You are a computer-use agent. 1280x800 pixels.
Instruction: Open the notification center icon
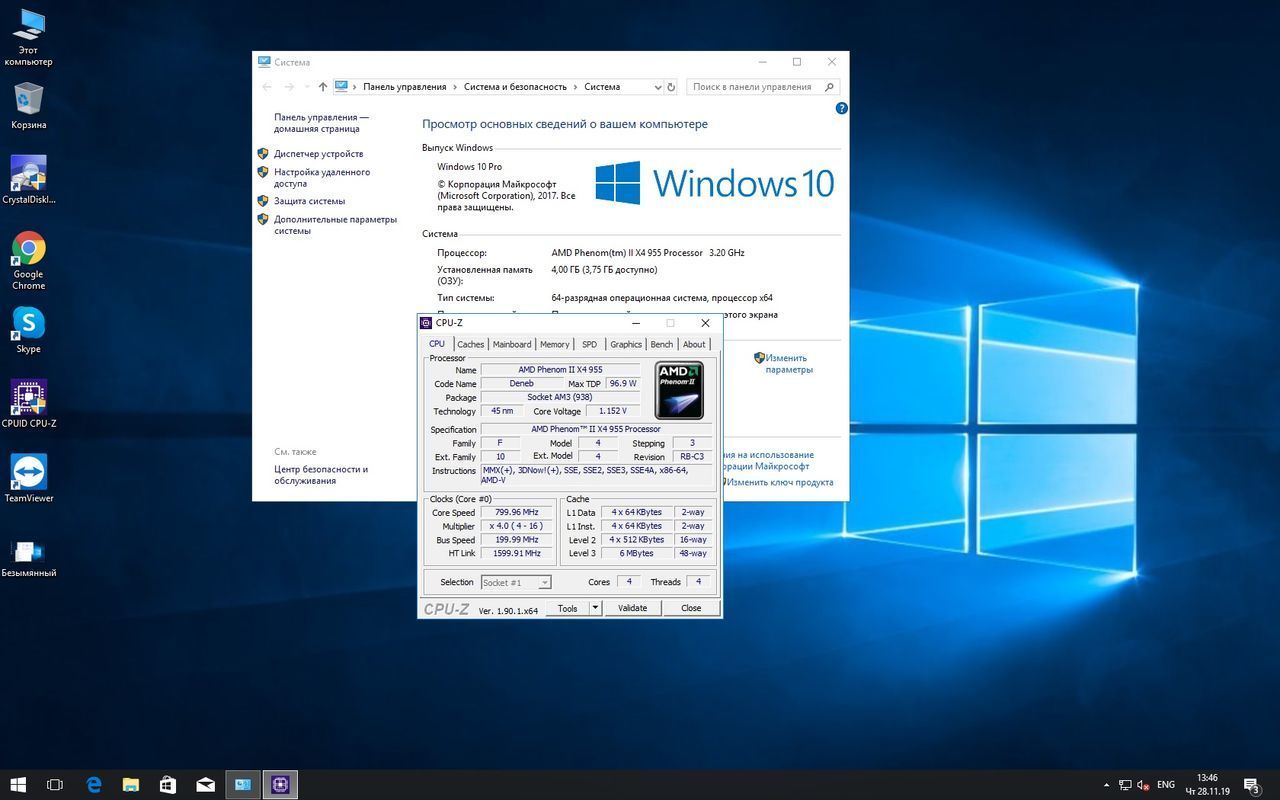[x=1252, y=785]
